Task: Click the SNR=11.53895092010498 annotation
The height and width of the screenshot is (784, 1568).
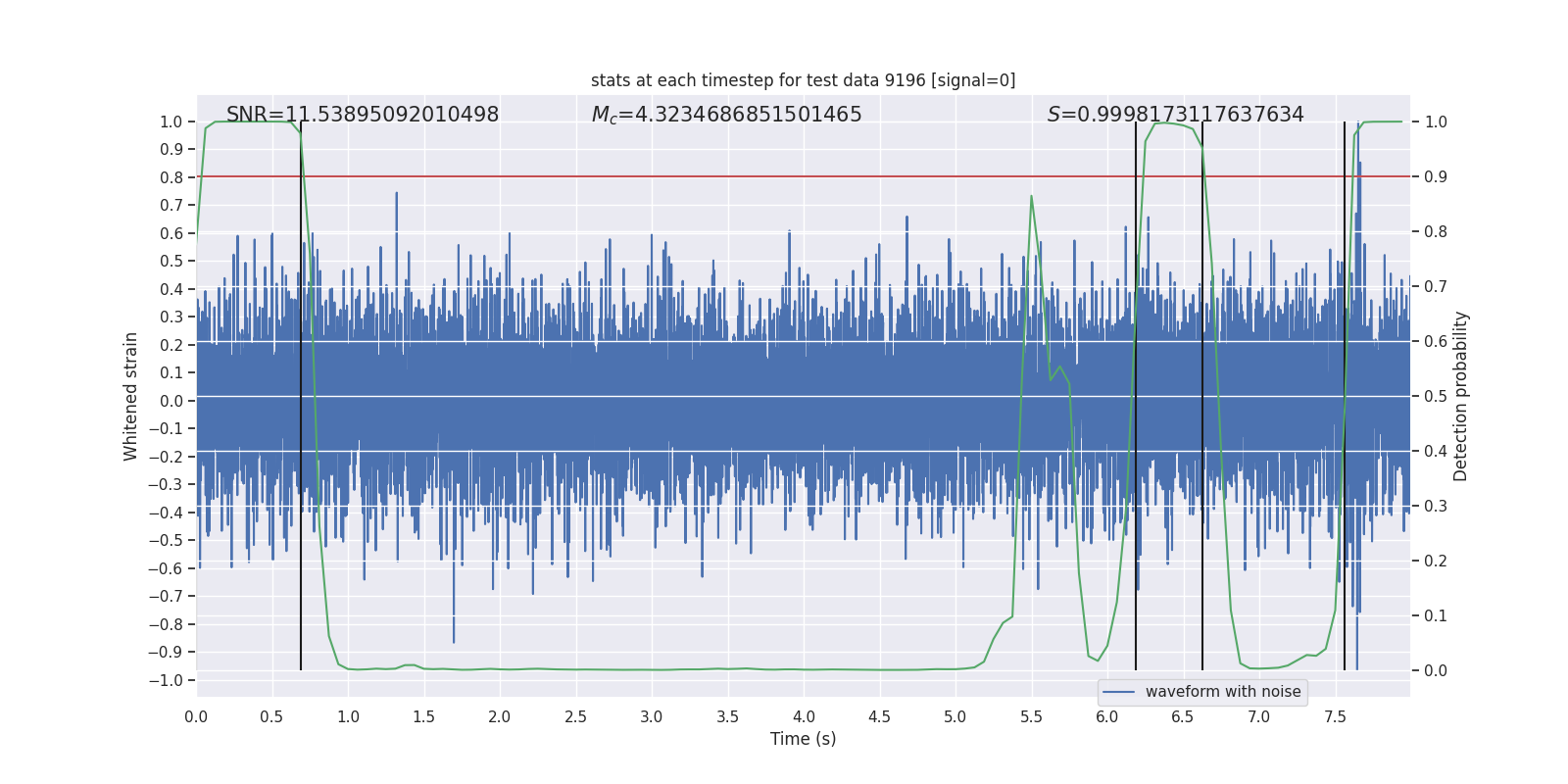Action: click(x=363, y=115)
